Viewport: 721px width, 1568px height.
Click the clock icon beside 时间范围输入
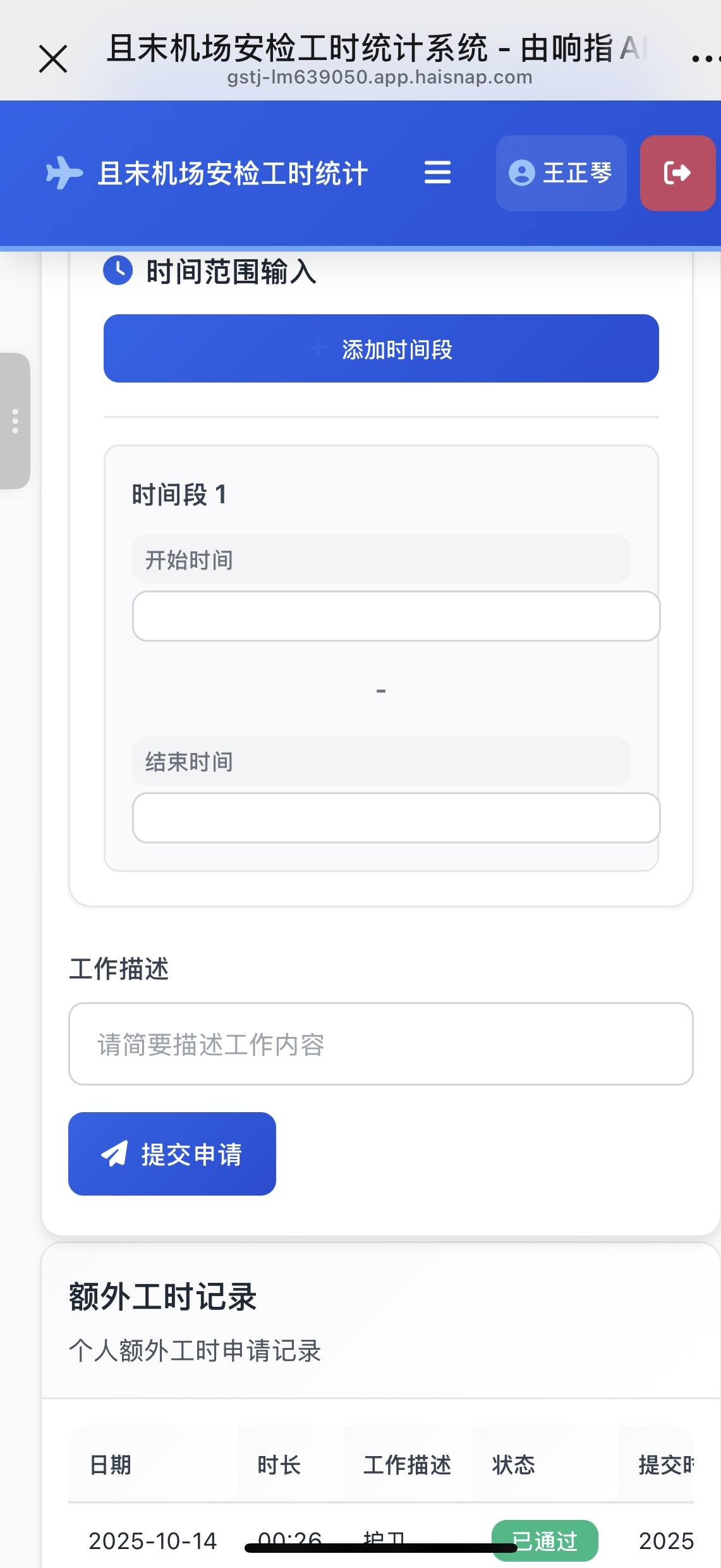(x=118, y=271)
